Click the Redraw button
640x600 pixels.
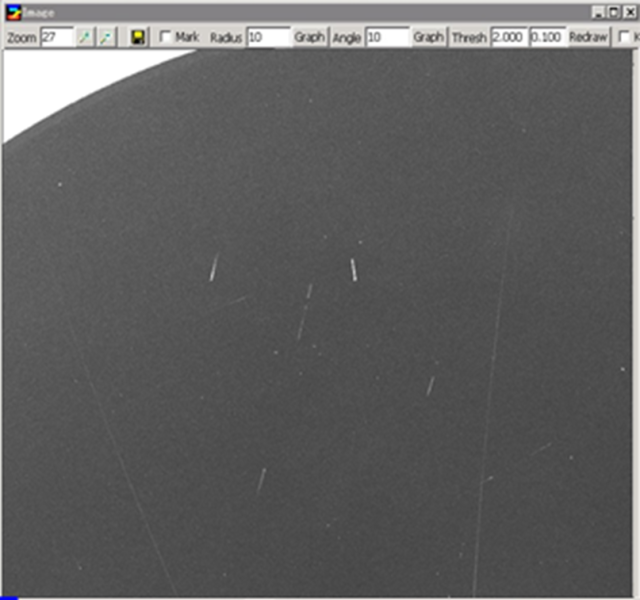[588, 37]
